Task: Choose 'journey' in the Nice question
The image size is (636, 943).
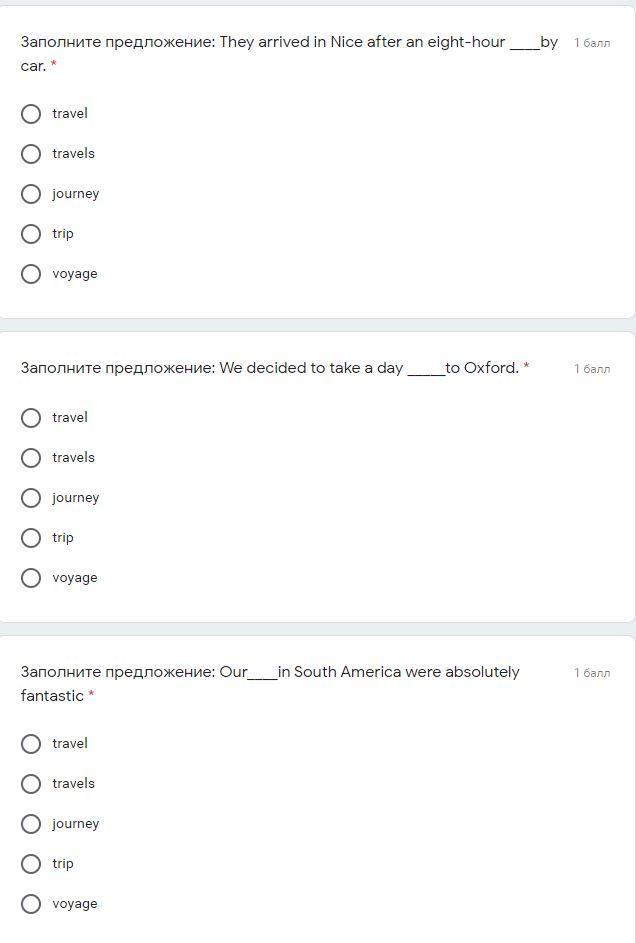Action: (x=31, y=194)
